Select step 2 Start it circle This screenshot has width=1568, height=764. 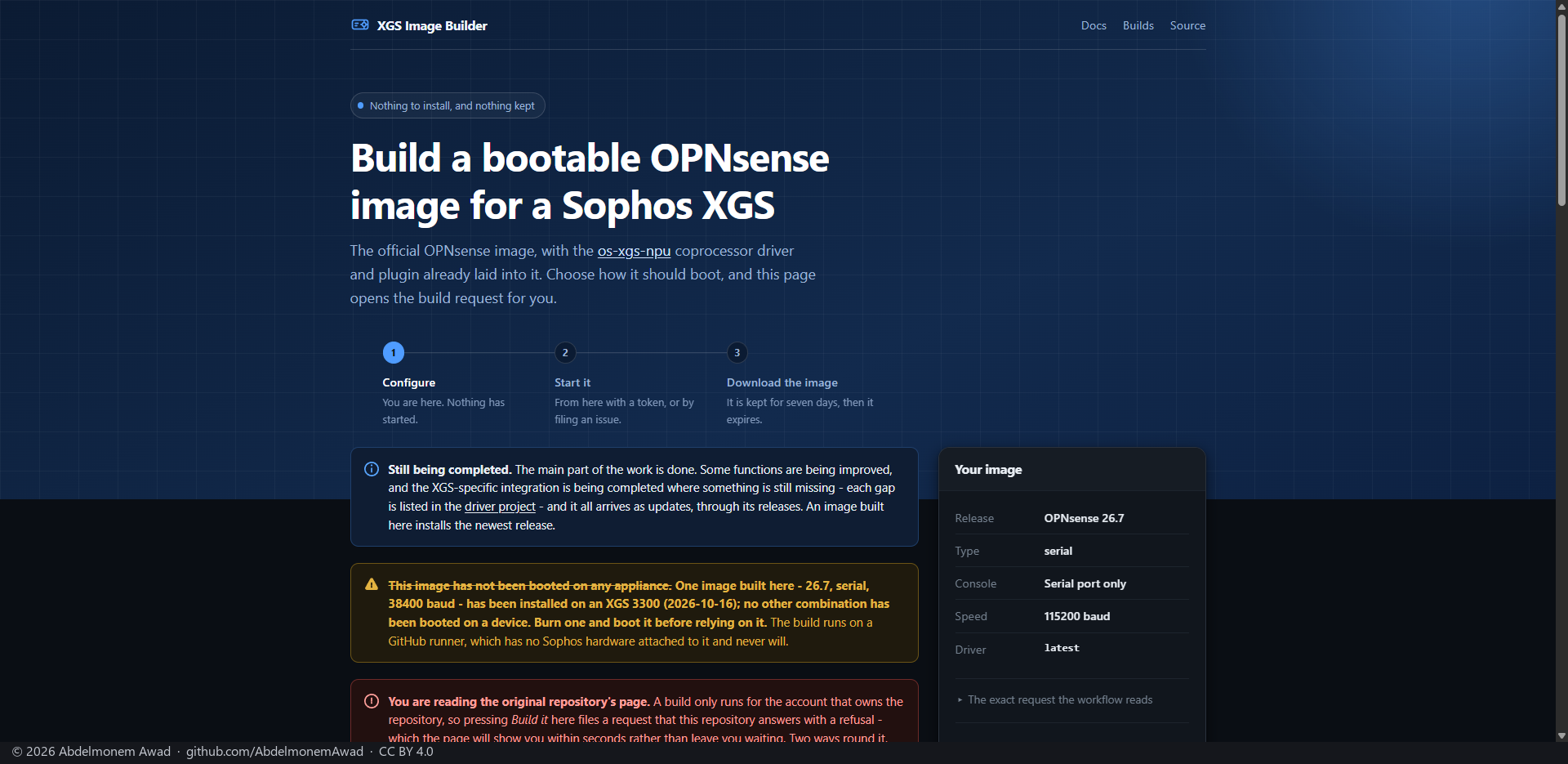click(x=565, y=353)
